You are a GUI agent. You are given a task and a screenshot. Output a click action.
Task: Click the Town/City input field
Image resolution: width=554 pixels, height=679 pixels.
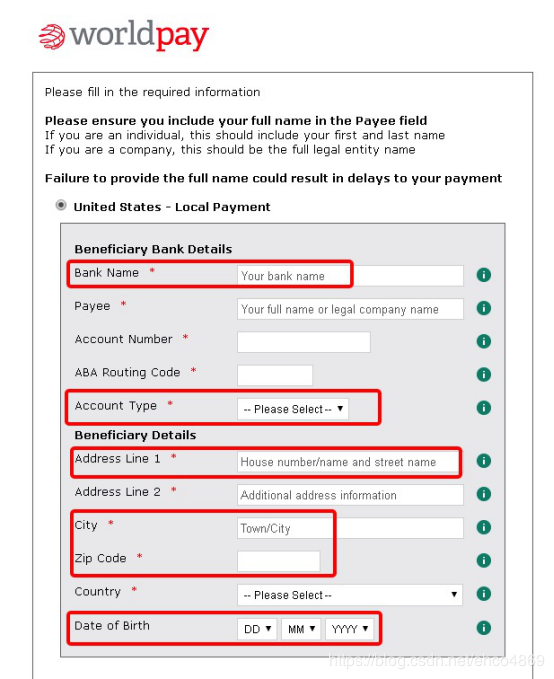tap(350, 528)
